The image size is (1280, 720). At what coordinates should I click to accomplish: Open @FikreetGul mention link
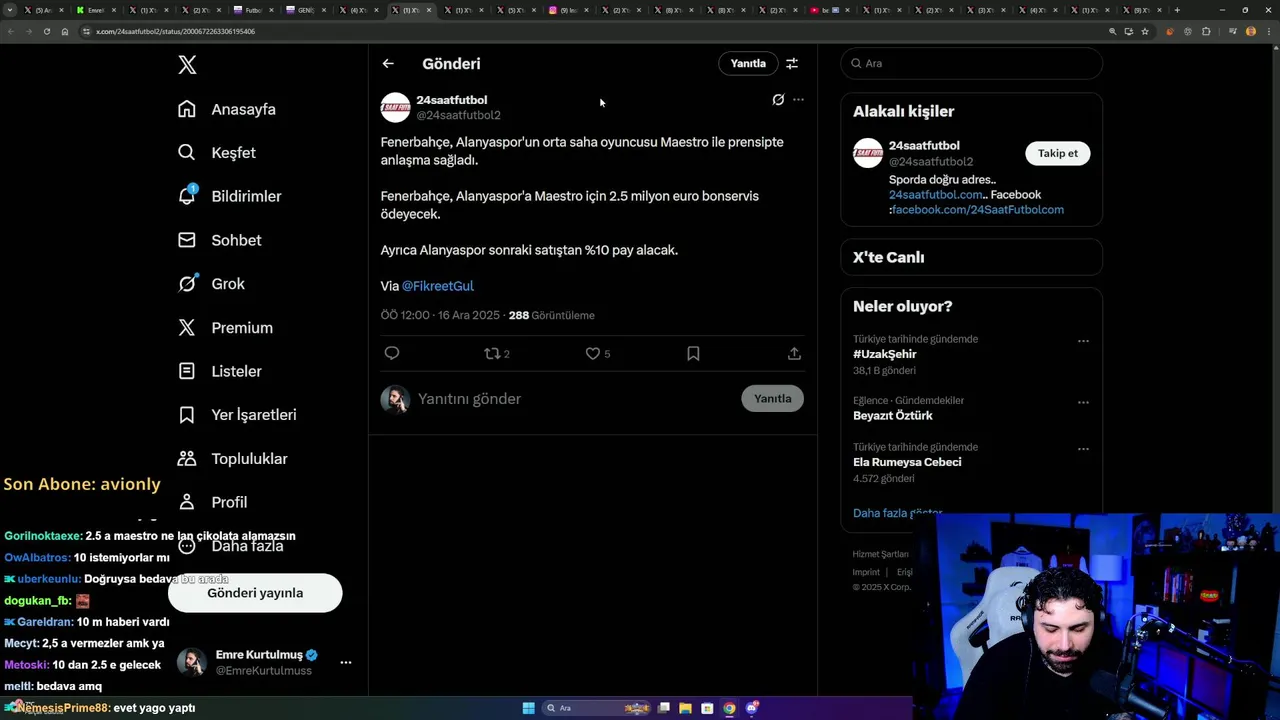coord(438,286)
